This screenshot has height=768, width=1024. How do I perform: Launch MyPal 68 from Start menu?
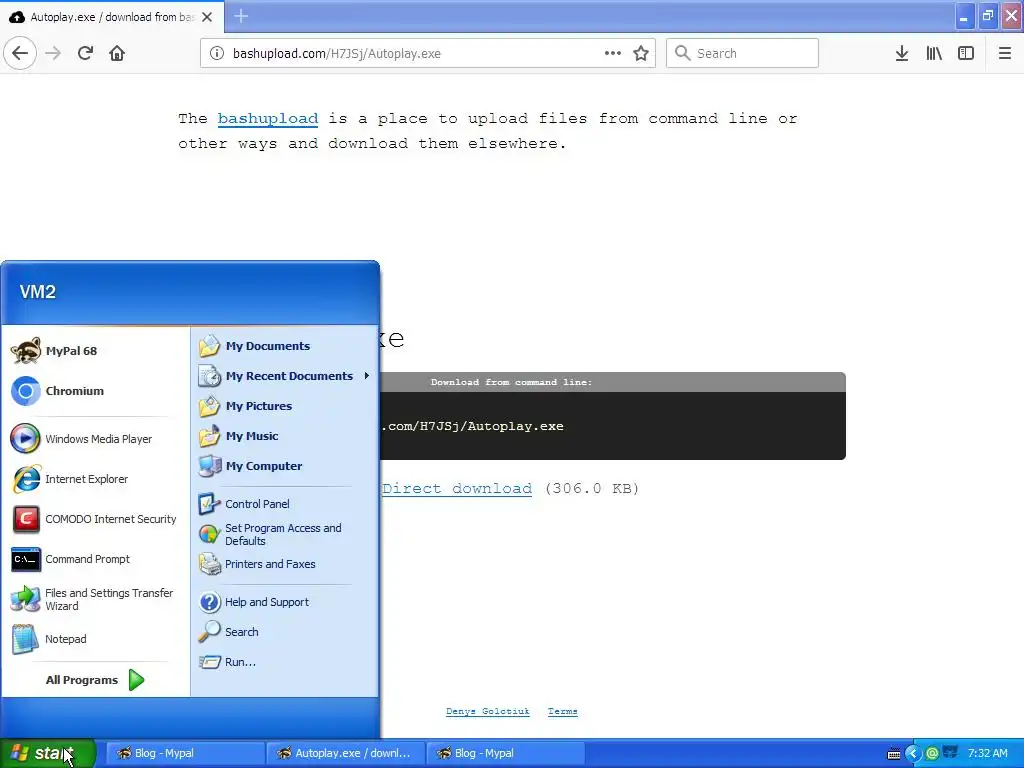click(95, 351)
